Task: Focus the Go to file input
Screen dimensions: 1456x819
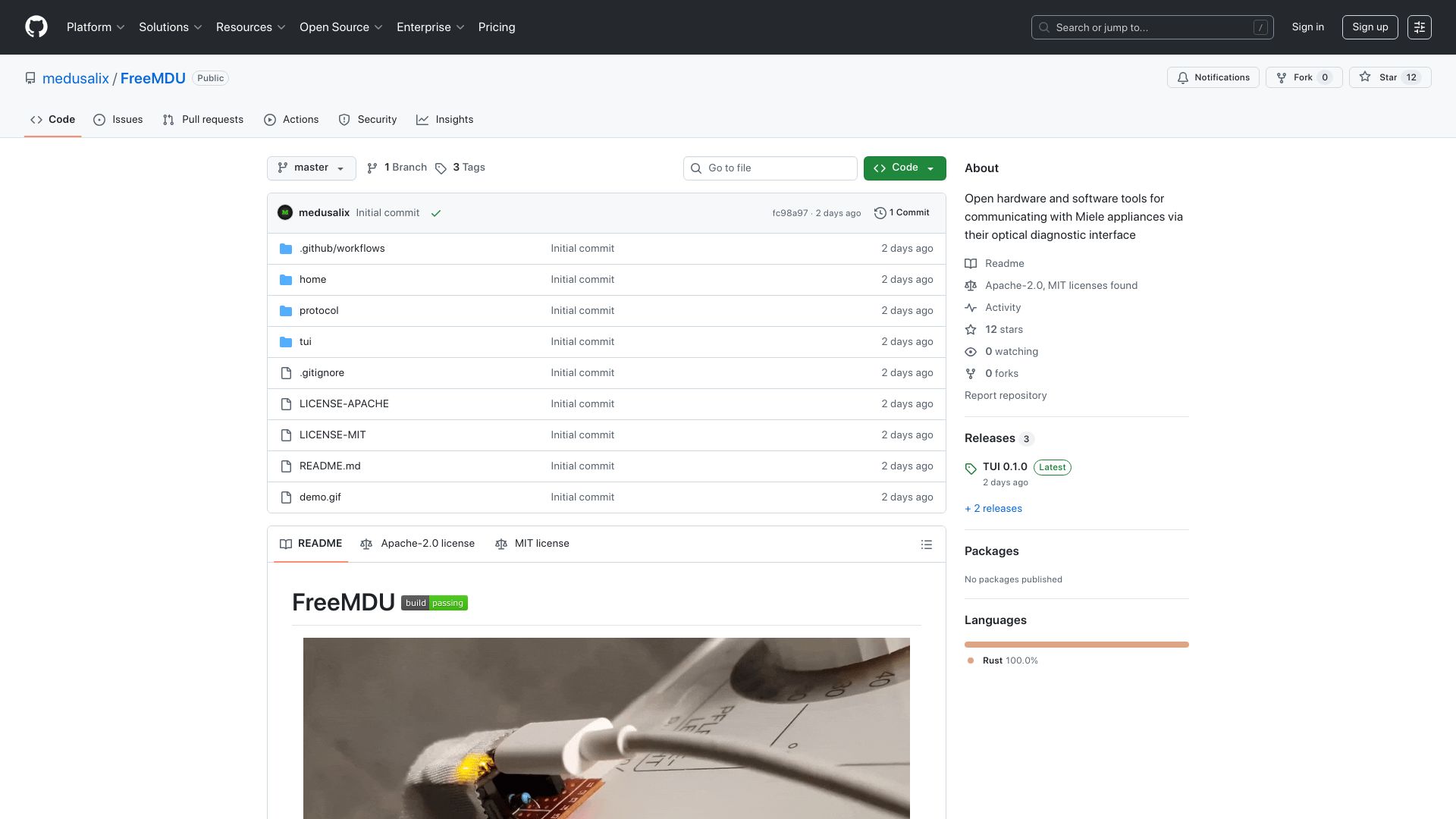Action: [770, 168]
